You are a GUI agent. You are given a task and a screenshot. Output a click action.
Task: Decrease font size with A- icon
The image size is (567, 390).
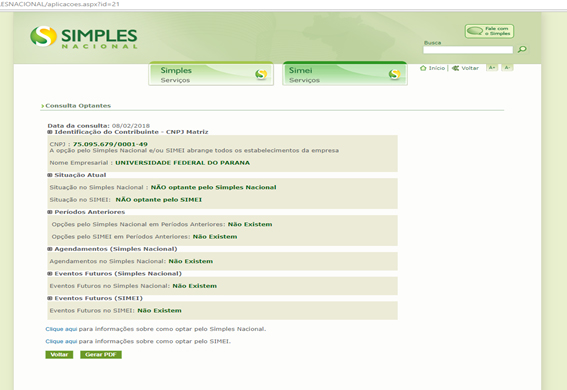(x=507, y=68)
